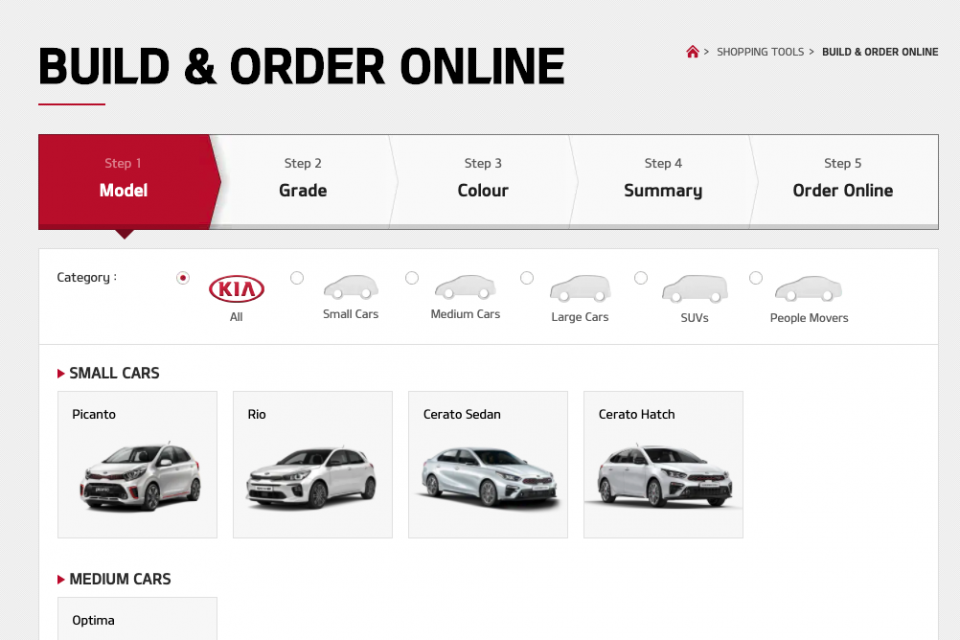
Task: Click the BUILD & ORDER ONLINE breadcrumb
Action: [880, 52]
